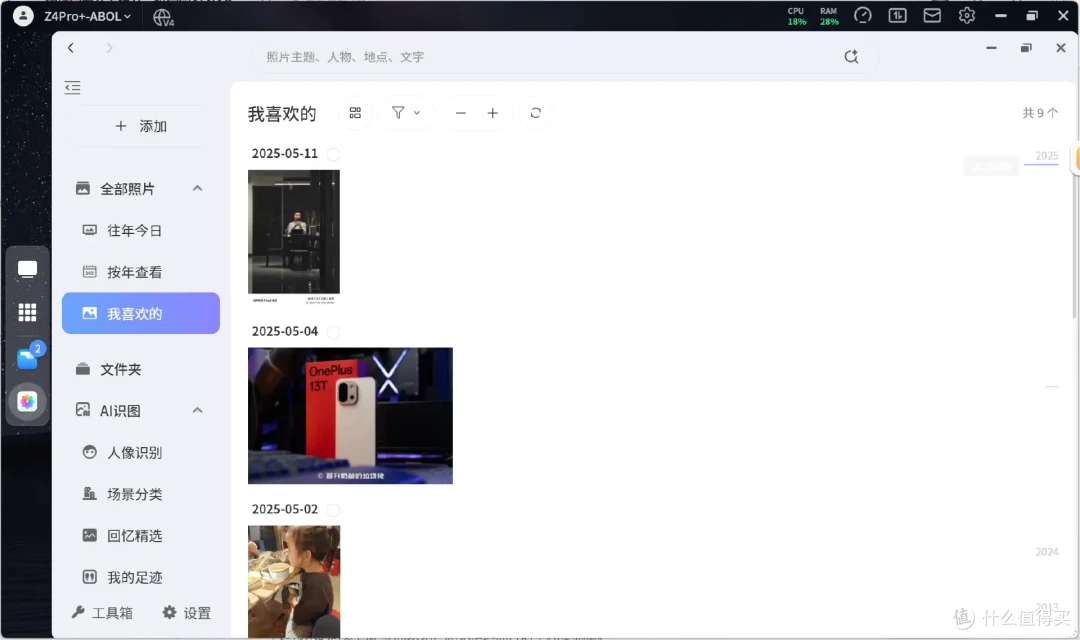
Task: Decrease thumbnail size with minus button
Action: (461, 113)
